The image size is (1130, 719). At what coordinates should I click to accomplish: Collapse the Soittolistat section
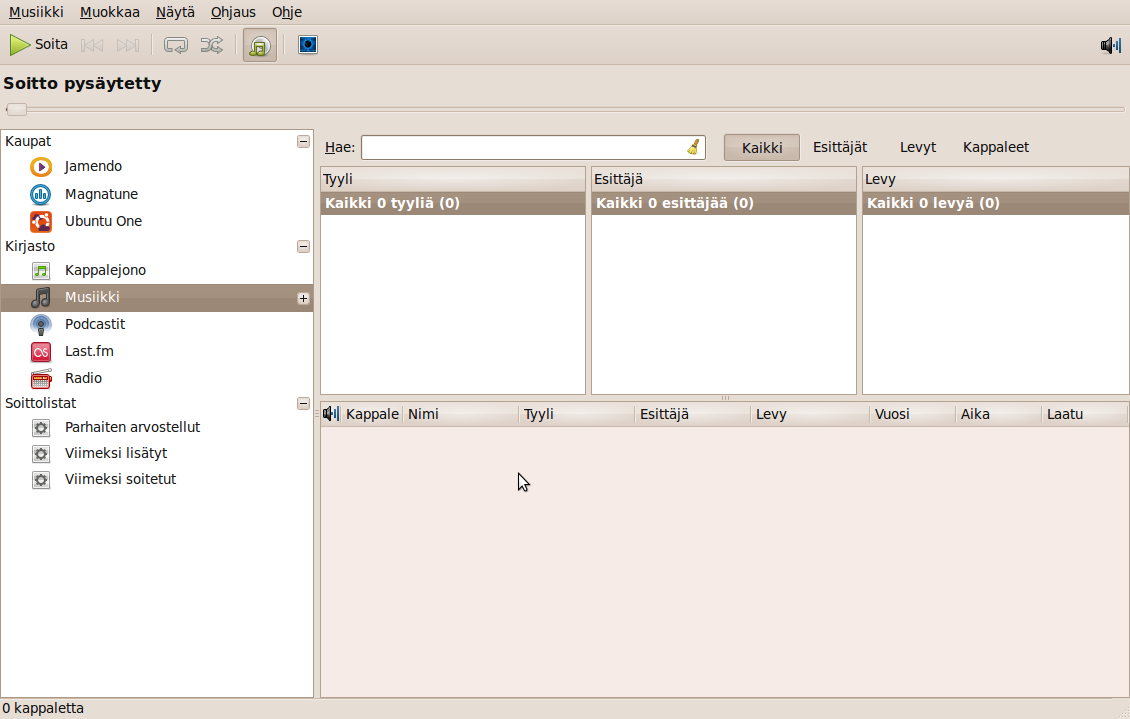303,403
